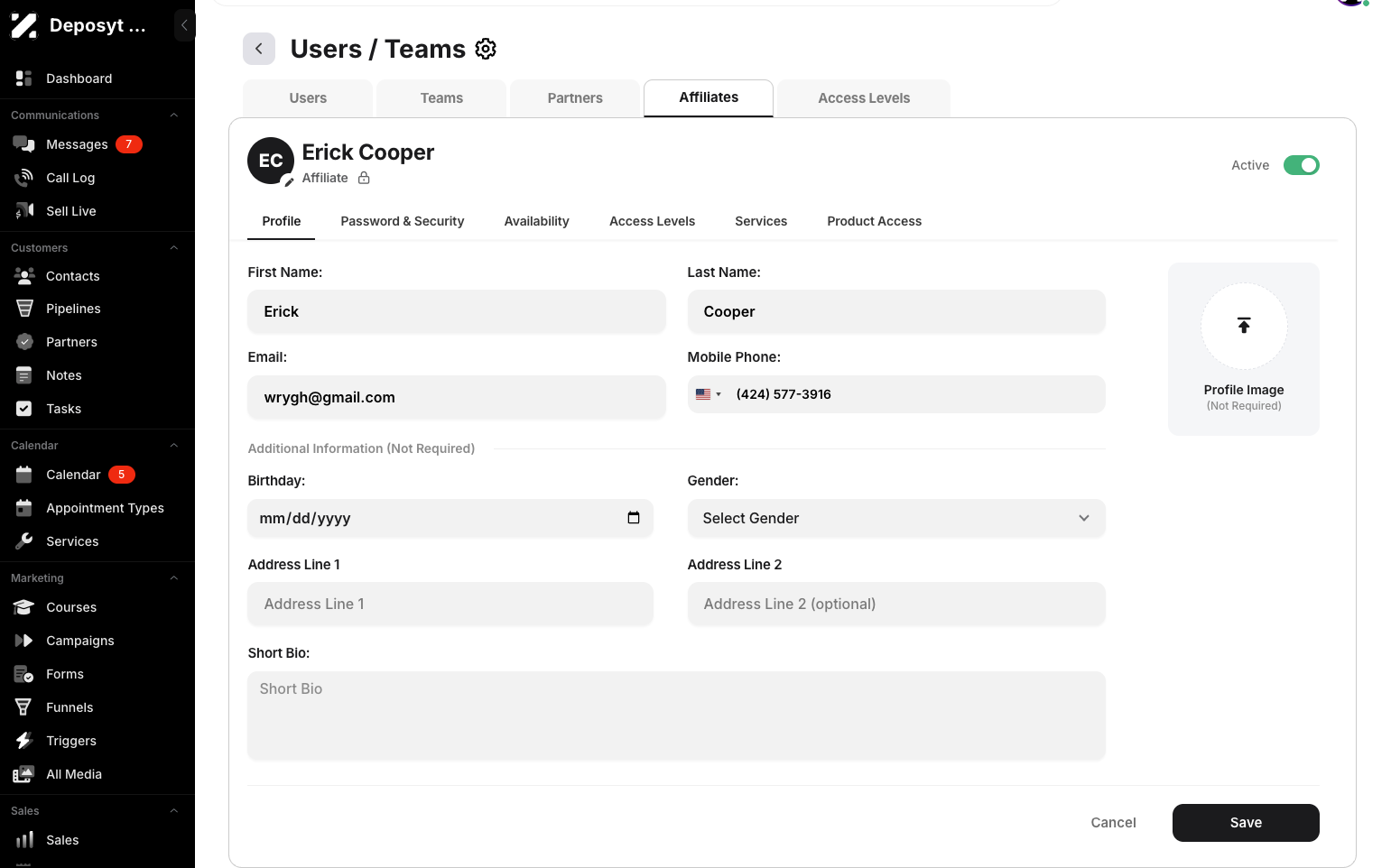
Task: Focus the Short Bio text area
Action: (x=677, y=716)
